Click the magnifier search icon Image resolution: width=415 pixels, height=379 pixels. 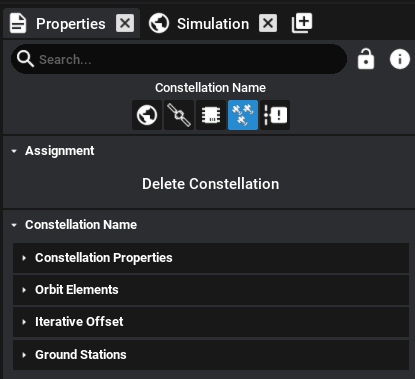pyautogui.click(x=25, y=59)
